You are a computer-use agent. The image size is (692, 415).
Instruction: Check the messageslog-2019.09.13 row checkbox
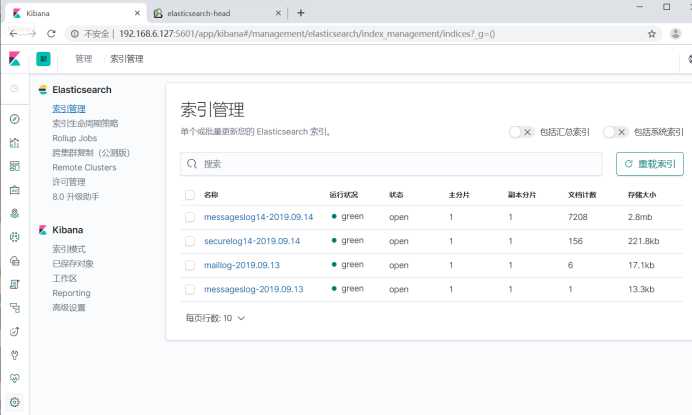click(x=190, y=290)
